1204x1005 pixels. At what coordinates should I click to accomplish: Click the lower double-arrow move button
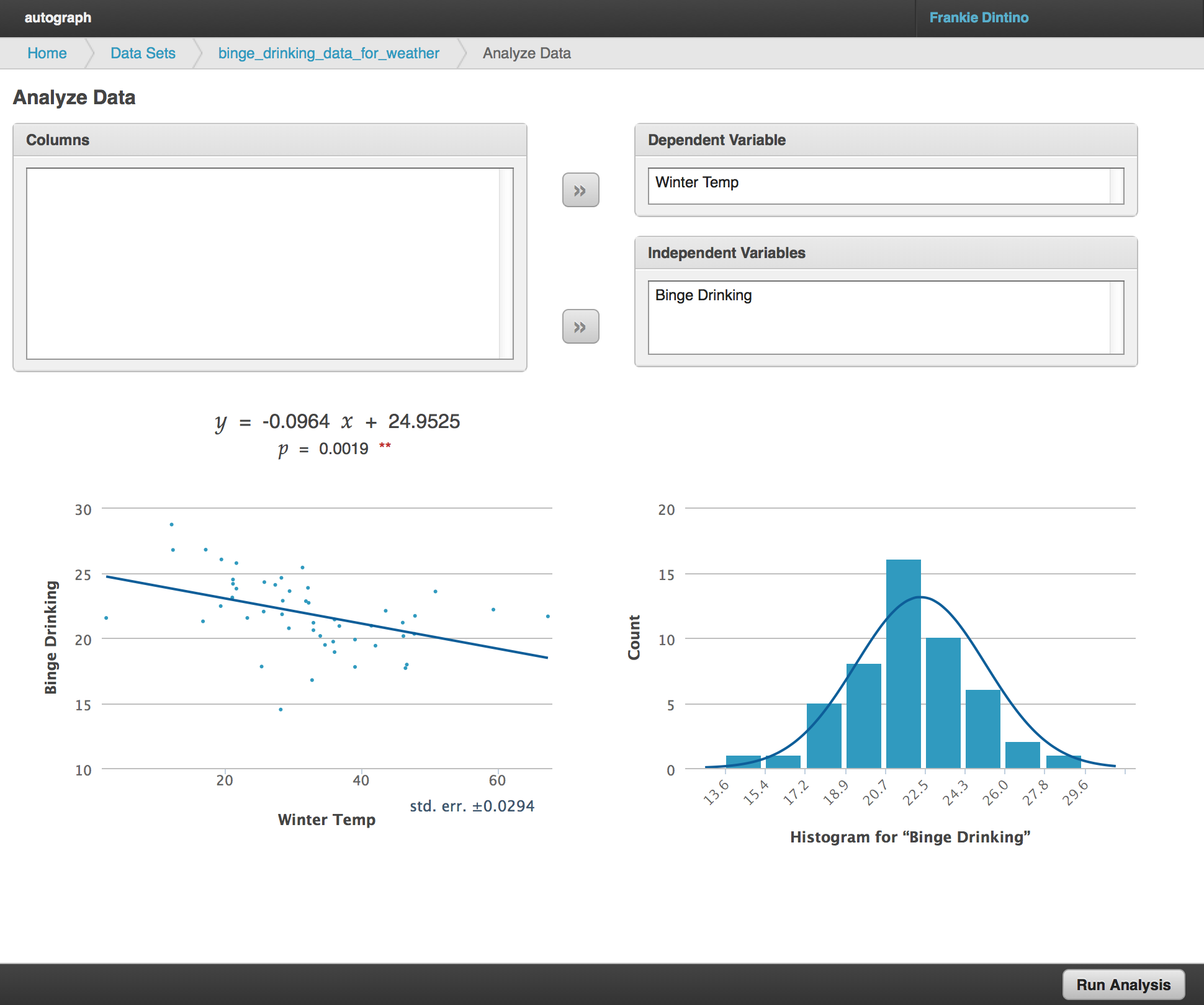pos(580,327)
